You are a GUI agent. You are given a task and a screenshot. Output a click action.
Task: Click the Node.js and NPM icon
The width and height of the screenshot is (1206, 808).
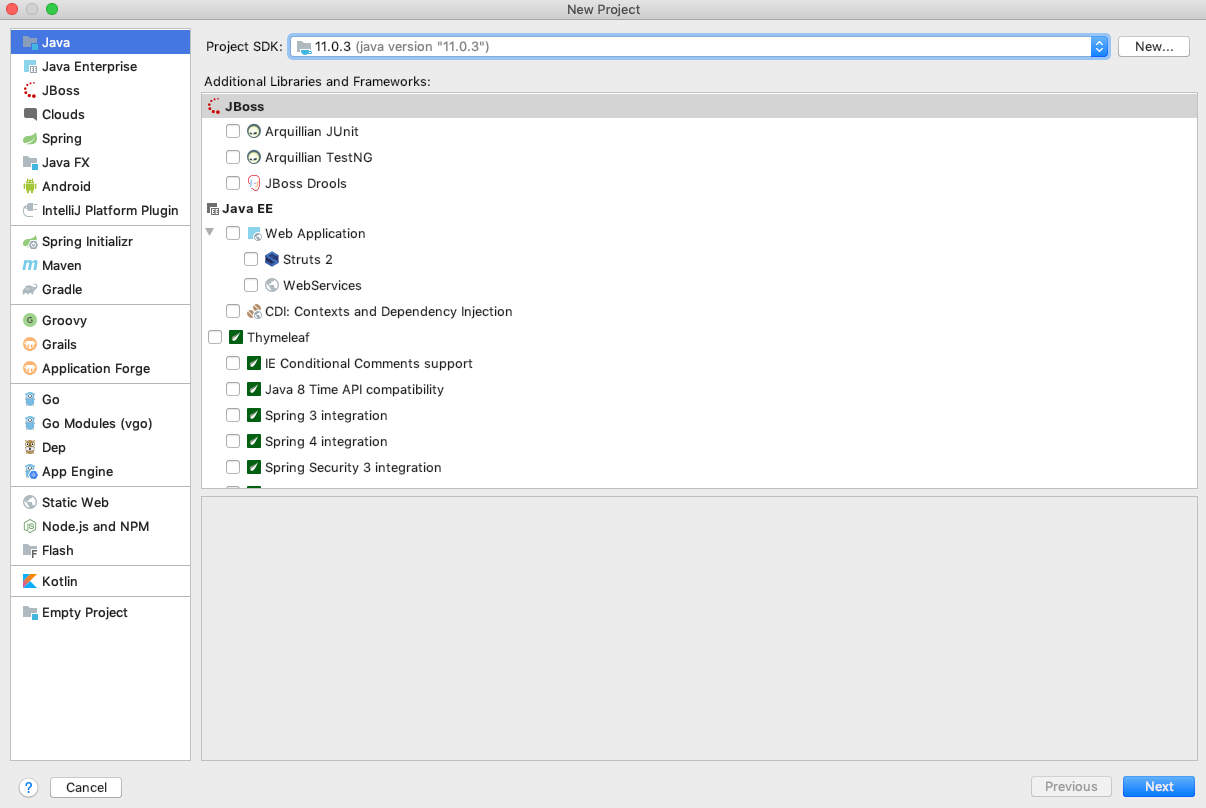pos(30,526)
